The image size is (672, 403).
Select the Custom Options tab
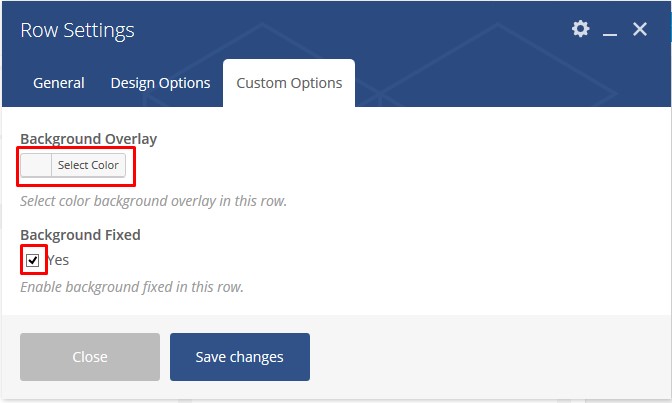[x=289, y=83]
